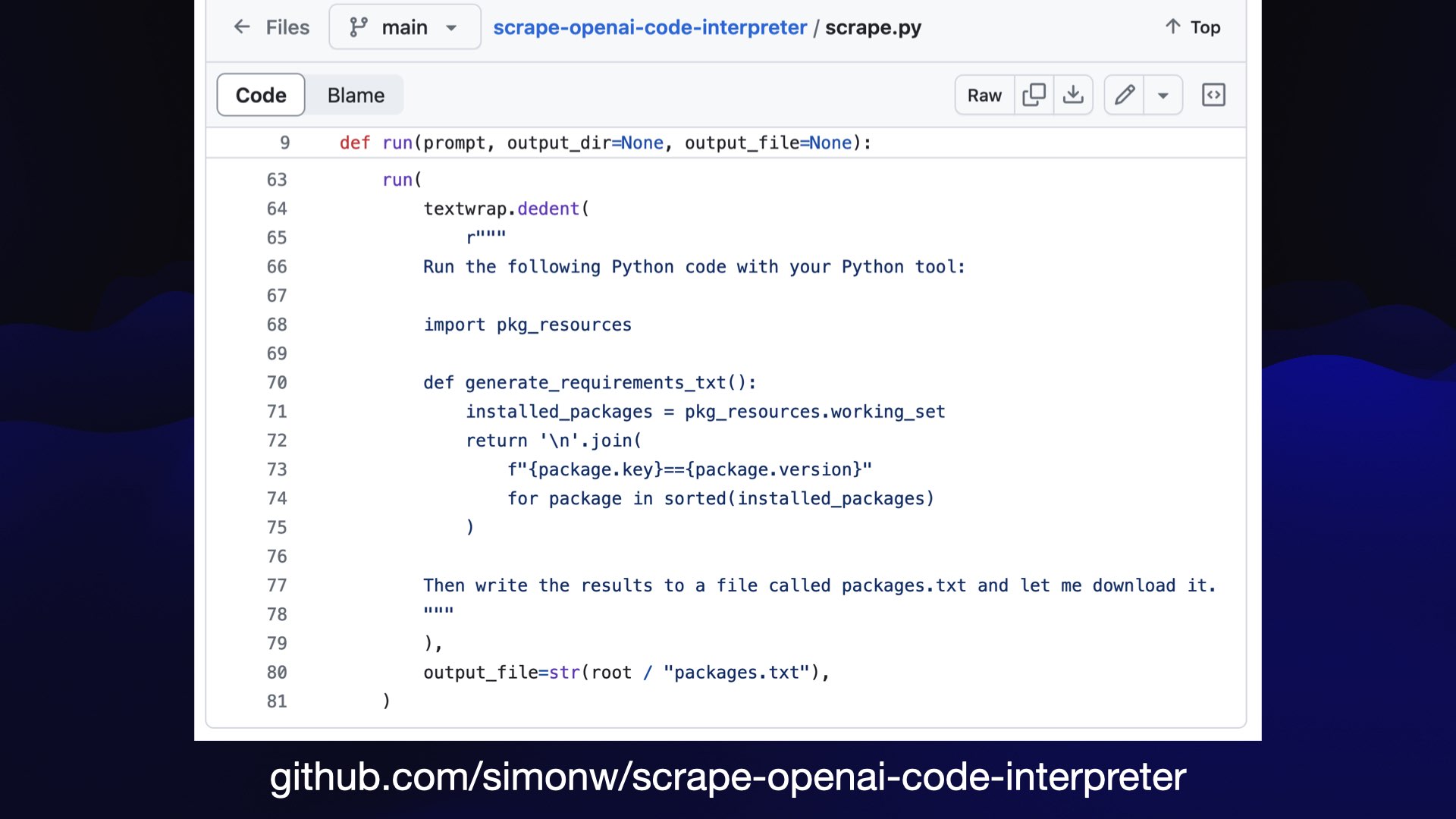Toggle the symbols panel expander
Image resolution: width=1456 pixels, height=819 pixels.
(x=1214, y=94)
